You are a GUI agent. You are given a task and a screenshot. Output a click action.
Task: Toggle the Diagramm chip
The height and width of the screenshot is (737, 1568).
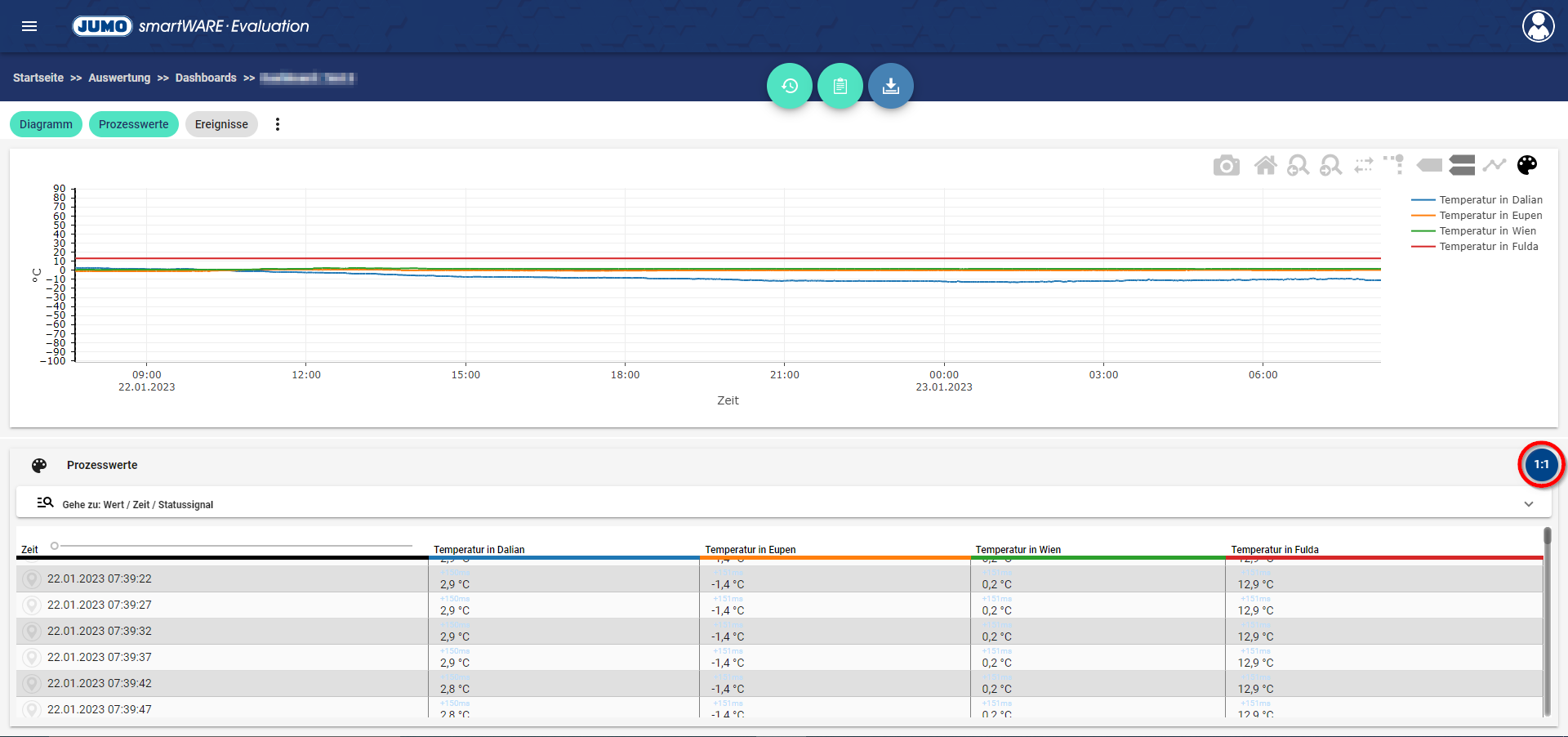pyautogui.click(x=46, y=124)
